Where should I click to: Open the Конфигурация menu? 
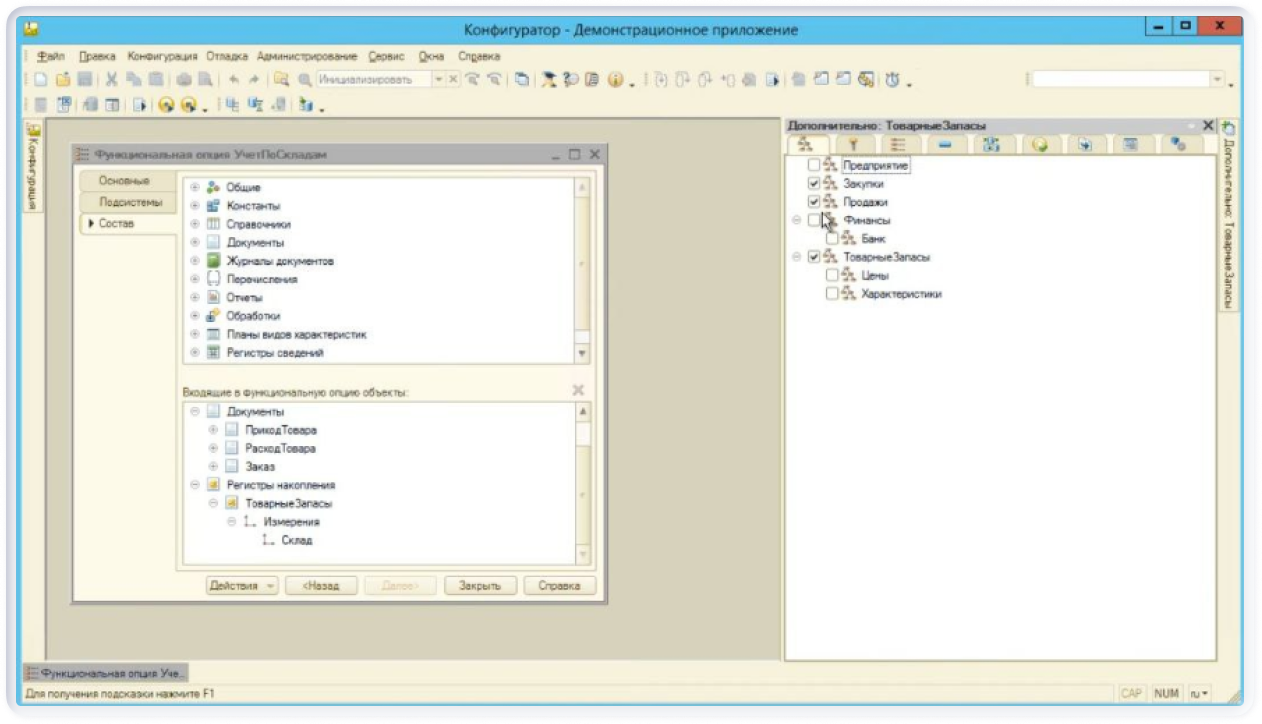click(162, 56)
